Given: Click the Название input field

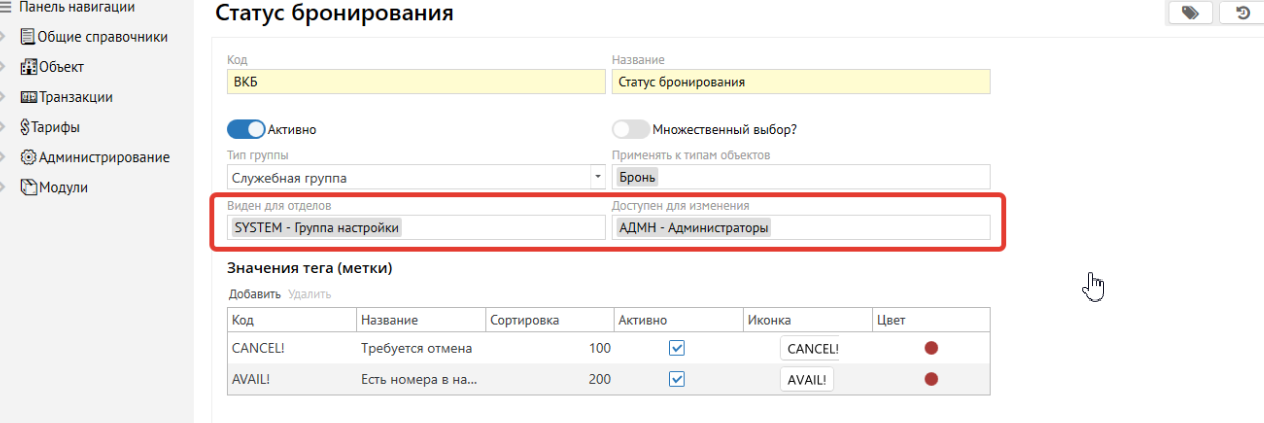Looking at the screenshot, I should [x=800, y=82].
